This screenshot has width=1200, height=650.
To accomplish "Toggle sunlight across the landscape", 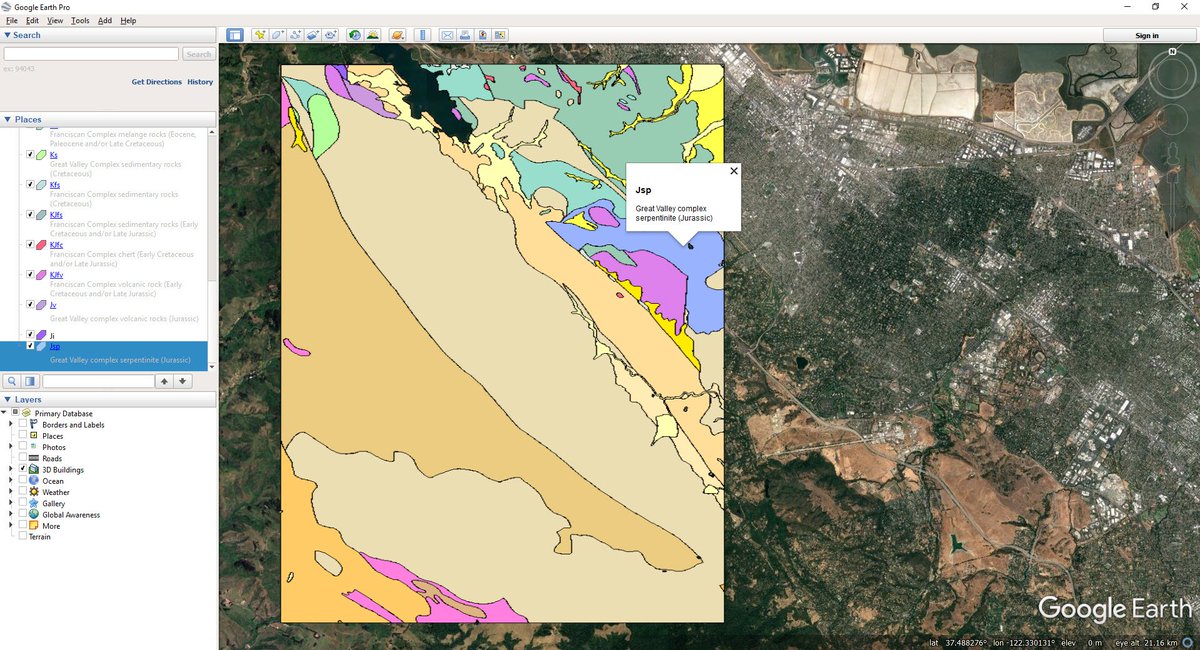I will click(x=373, y=35).
